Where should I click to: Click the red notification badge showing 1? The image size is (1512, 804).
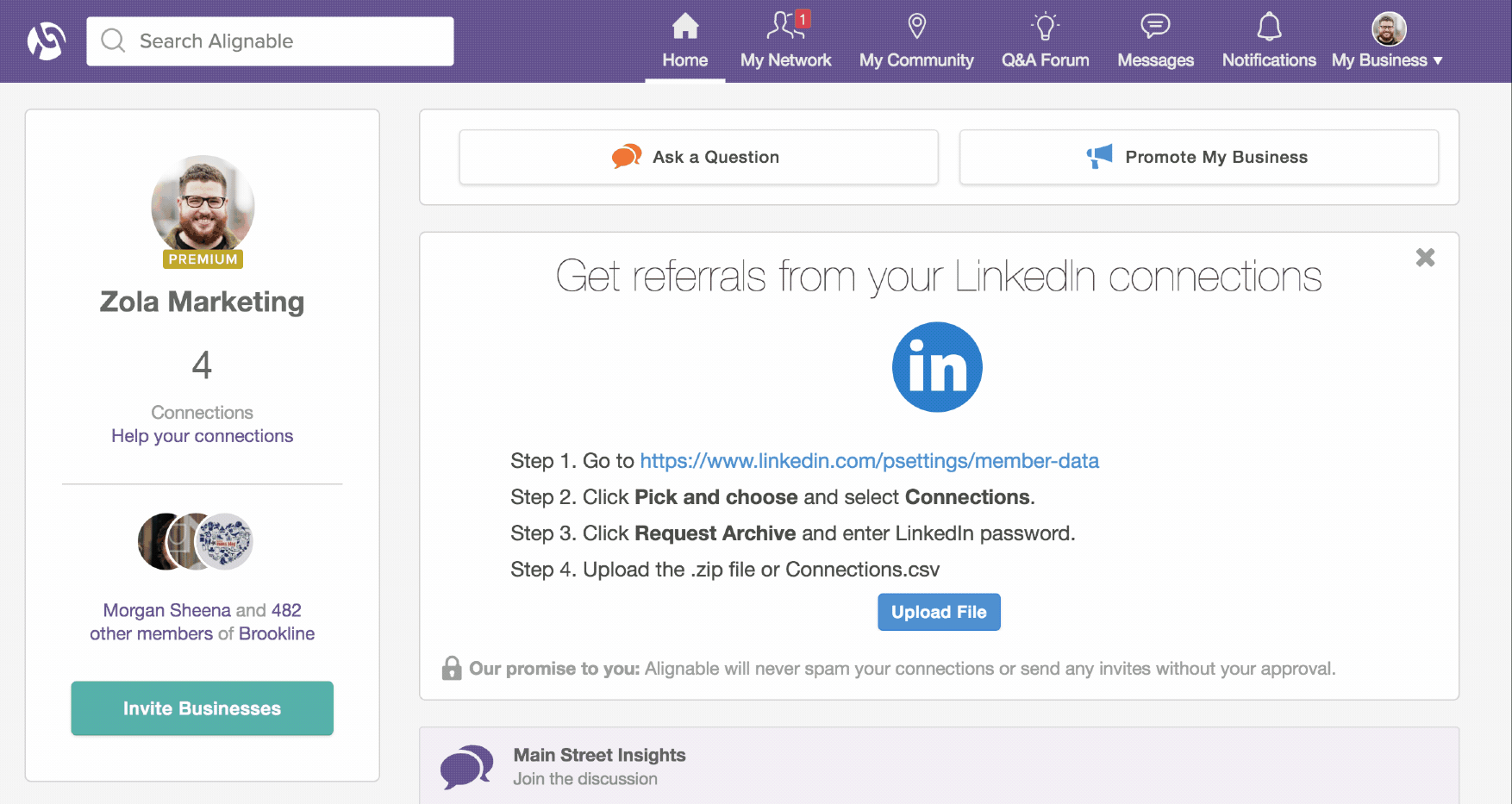[803, 19]
